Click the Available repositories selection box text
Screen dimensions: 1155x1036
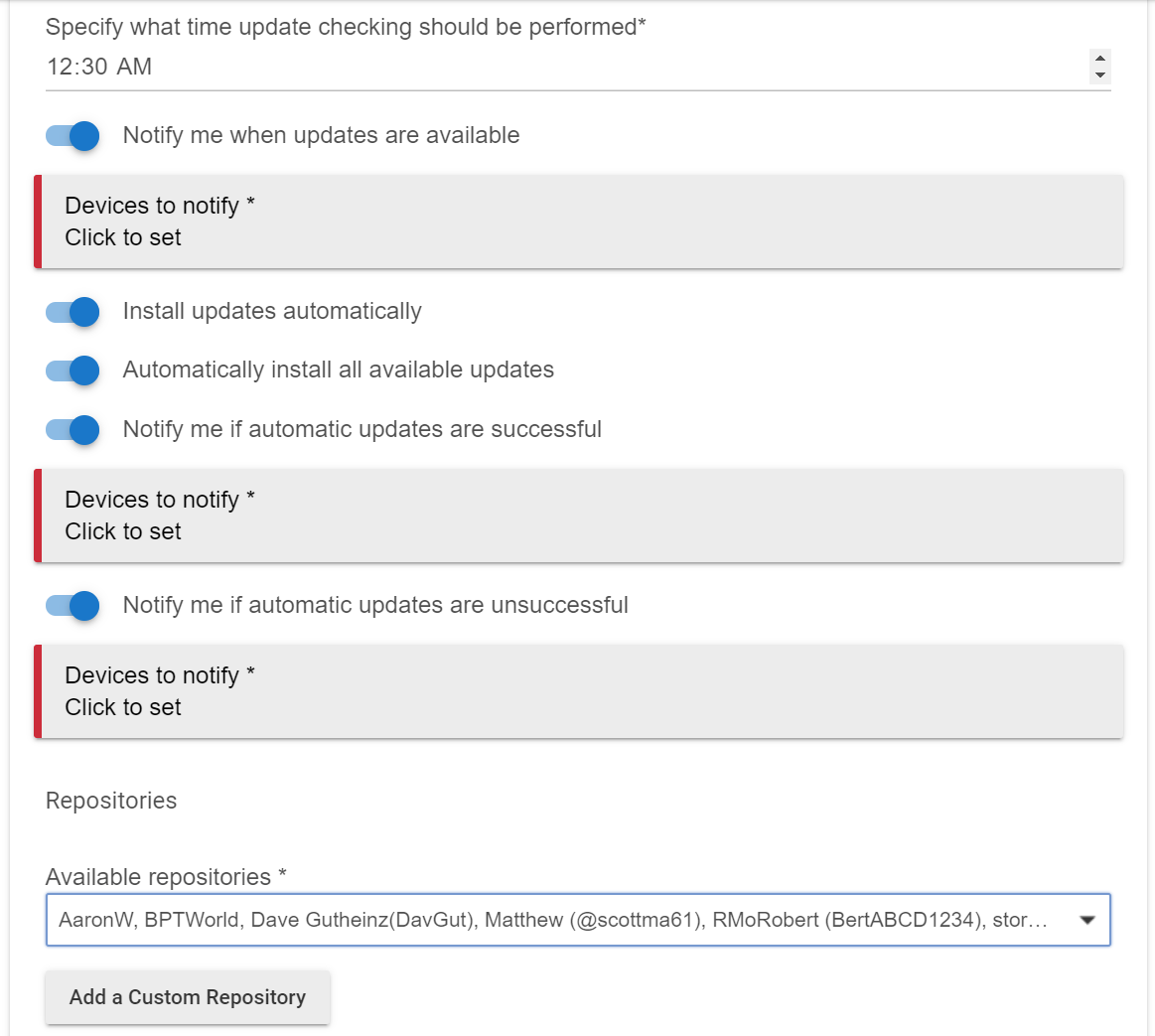pos(552,920)
